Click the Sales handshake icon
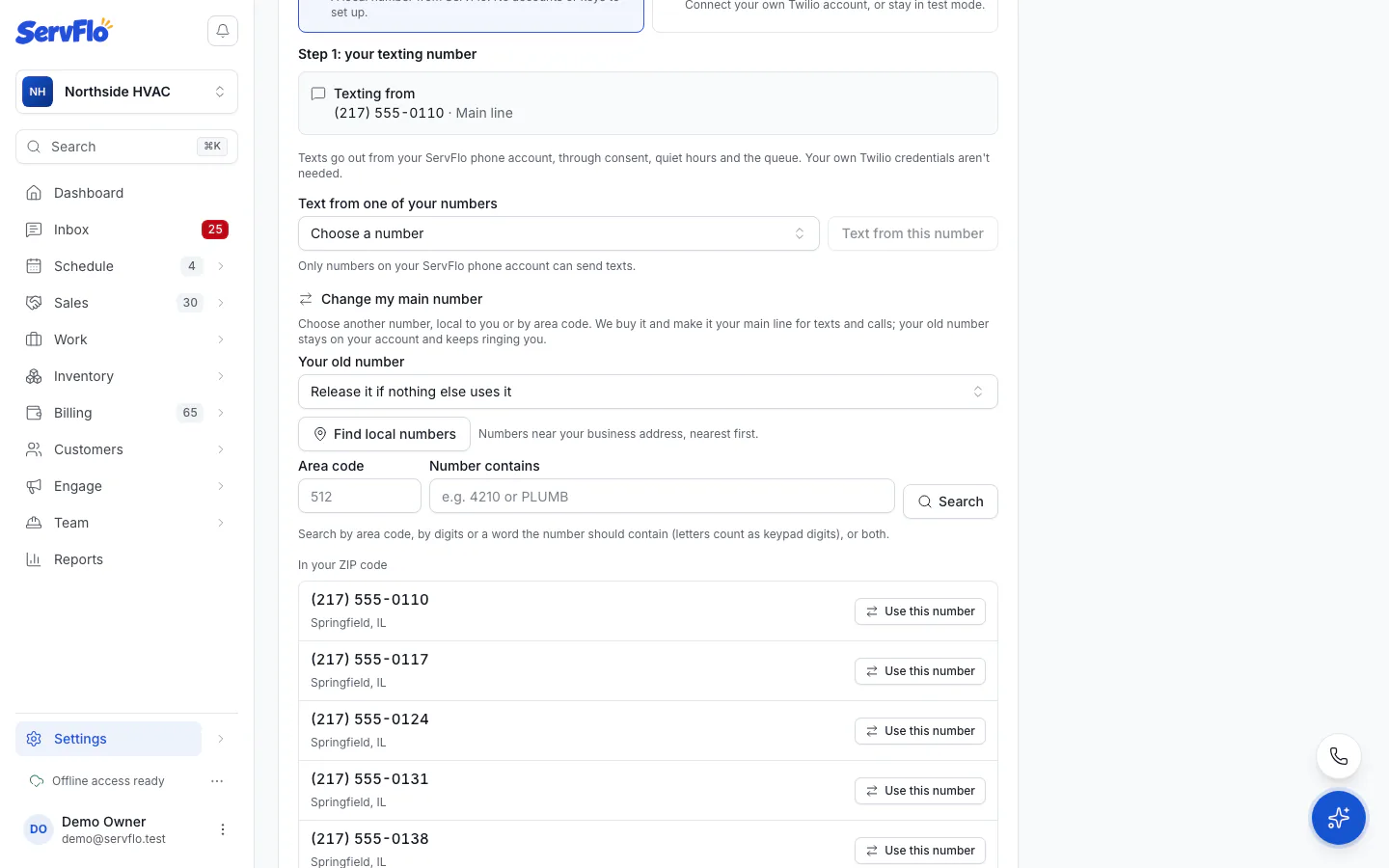Image resolution: width=1389 pixels, height=868 pixels. click(x=34, y=303)
